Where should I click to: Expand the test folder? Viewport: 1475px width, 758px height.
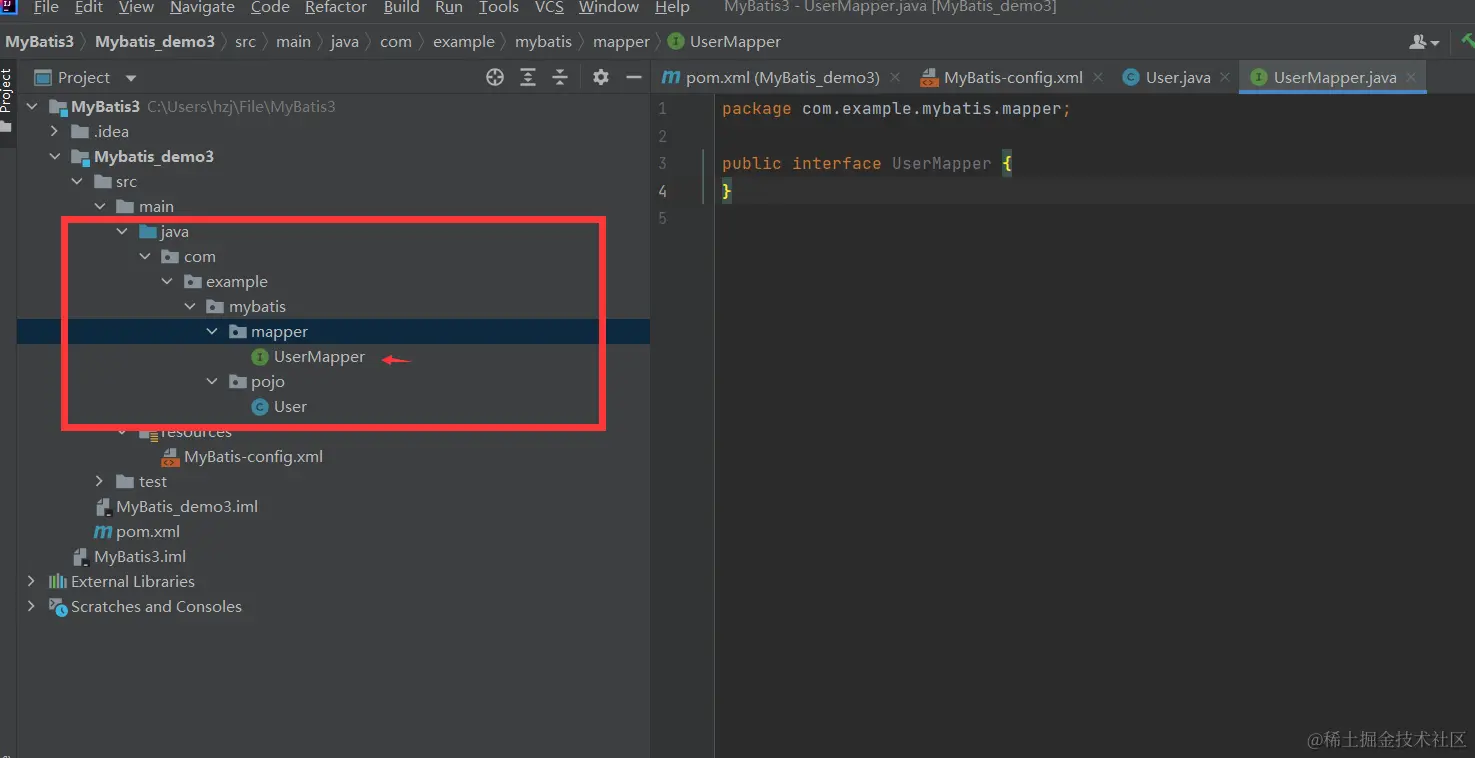pos(100,481)
